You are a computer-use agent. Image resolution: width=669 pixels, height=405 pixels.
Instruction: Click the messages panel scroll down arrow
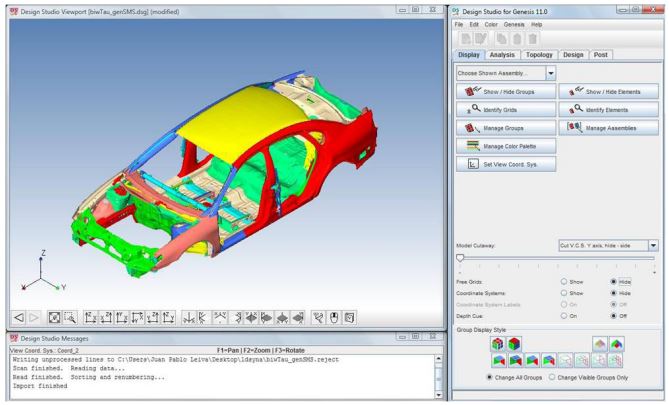pos(436,394)
